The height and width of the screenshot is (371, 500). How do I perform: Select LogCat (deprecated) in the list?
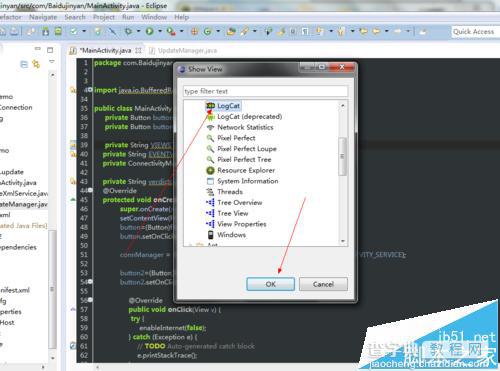click(x=250, y=117)
